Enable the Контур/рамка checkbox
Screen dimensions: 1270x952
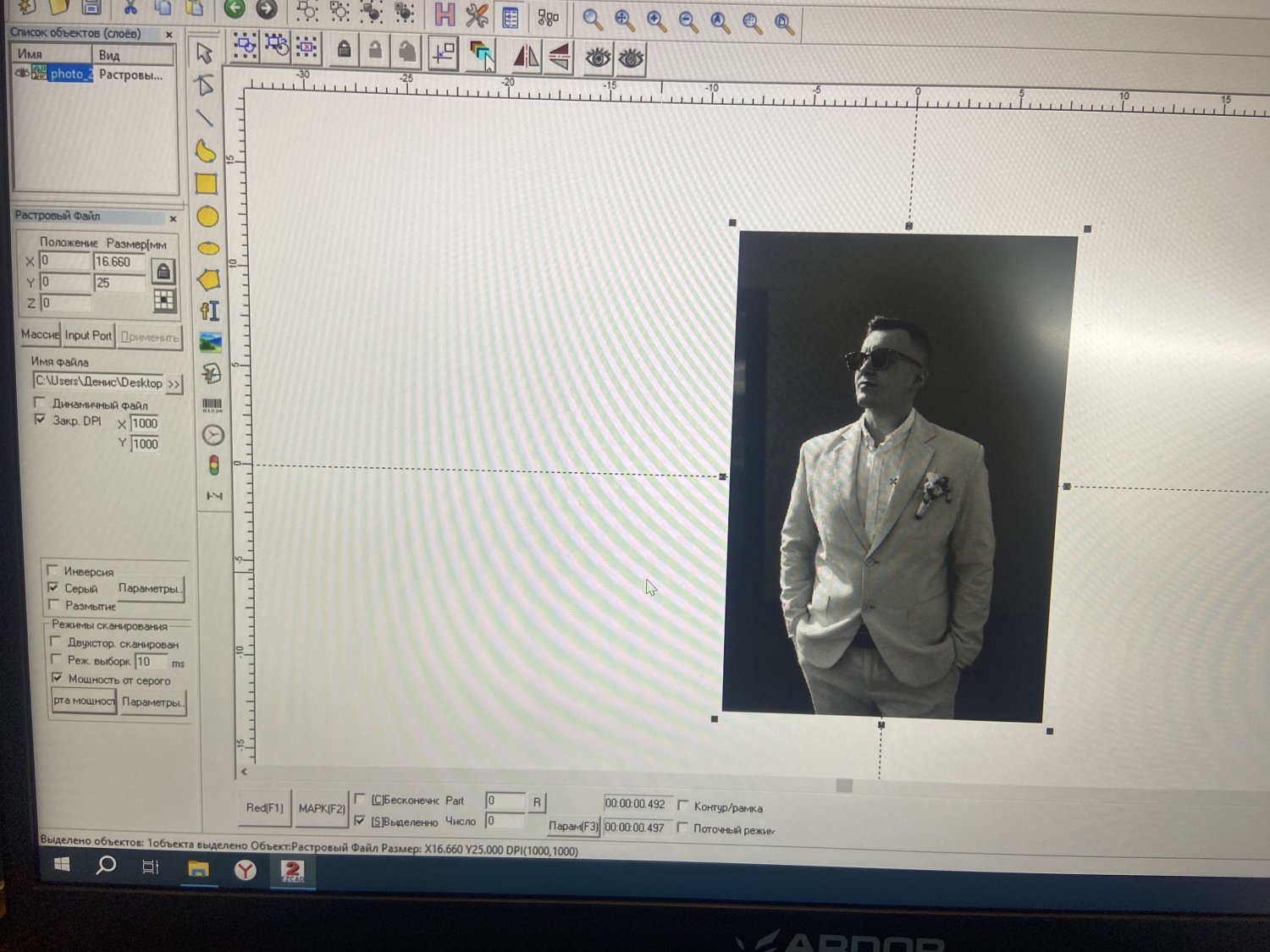coord(683,806)
